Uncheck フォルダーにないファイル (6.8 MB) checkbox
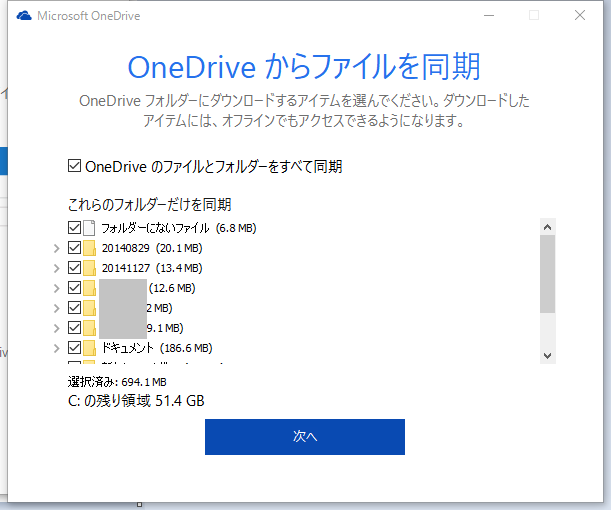The width and height of the screenshot is (611, 510). pyautogui.click(x=74, y=228)
